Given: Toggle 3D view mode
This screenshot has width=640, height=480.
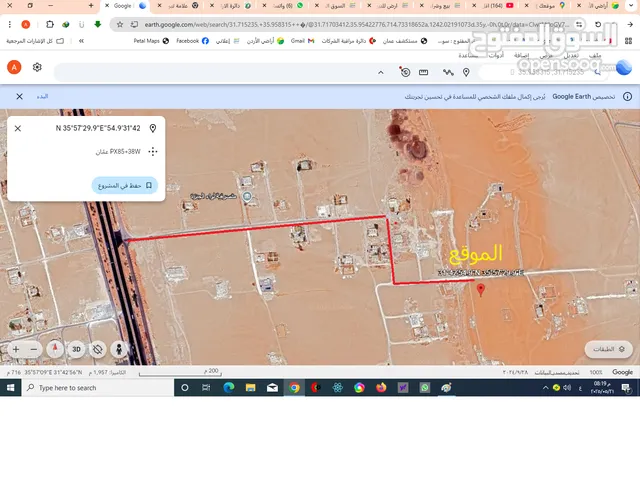Looking at the screenshot, I should (76, 349).
